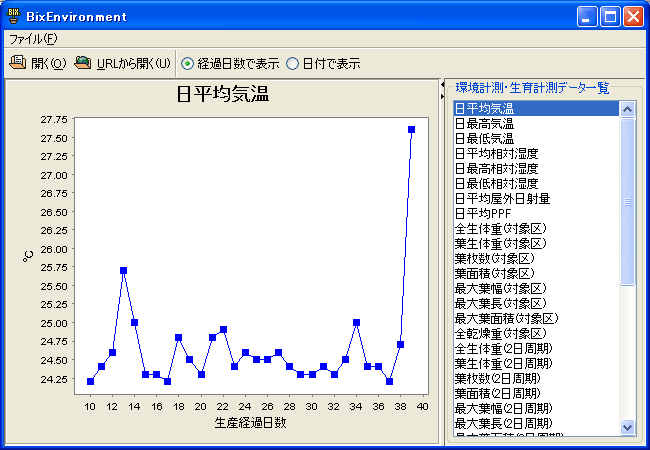Select the 経過日数で表示 radio button

(188, 63)
